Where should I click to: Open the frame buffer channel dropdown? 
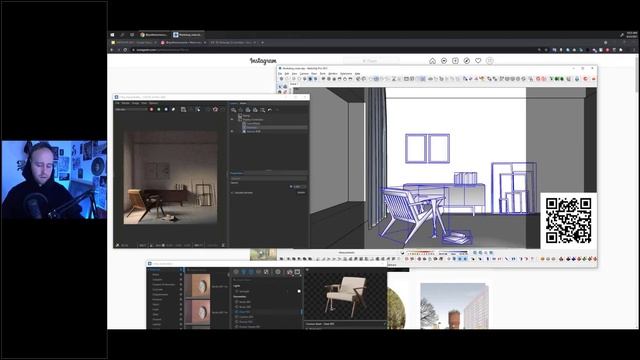point(131,109)
